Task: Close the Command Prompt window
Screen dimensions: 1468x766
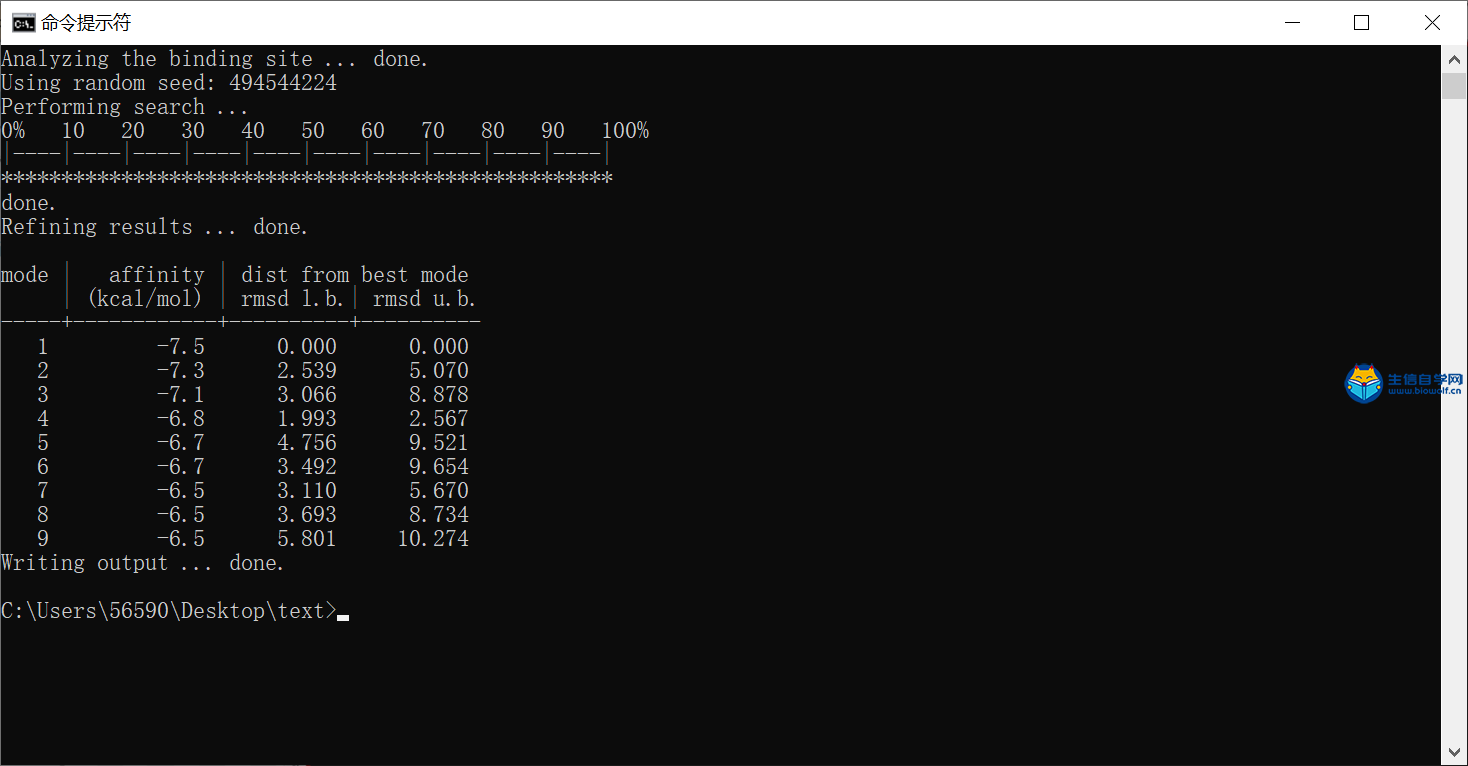Action: (x=1432, y=22)
